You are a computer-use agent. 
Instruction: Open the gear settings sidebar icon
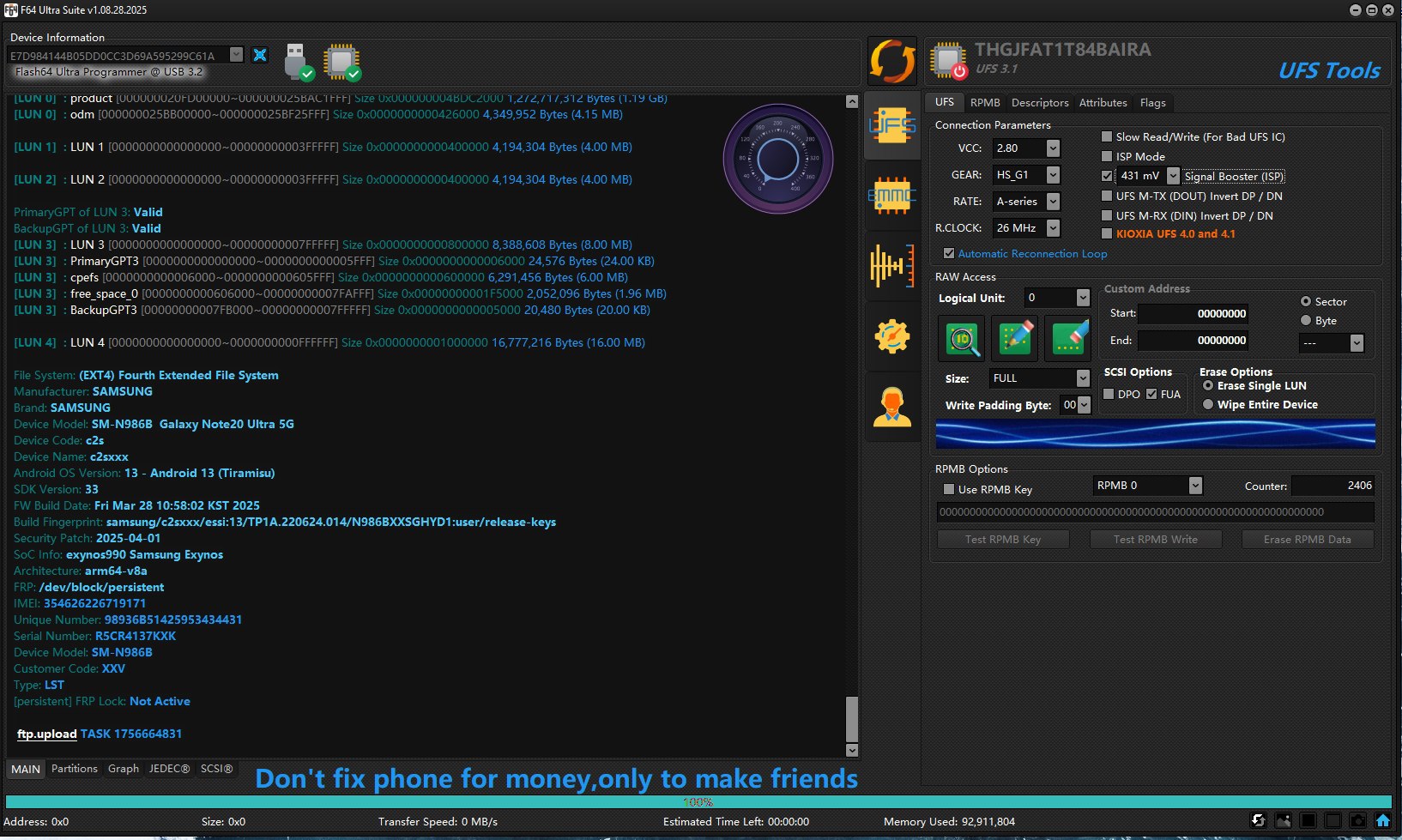coord(892,336)
